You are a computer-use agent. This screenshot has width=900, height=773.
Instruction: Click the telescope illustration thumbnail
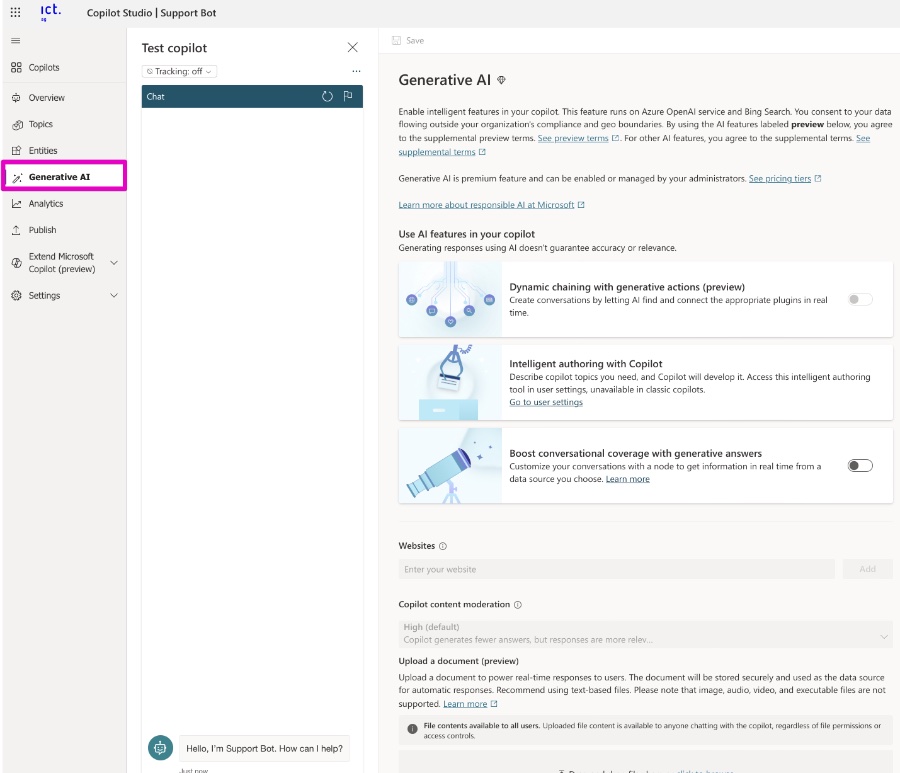(450, 465)
